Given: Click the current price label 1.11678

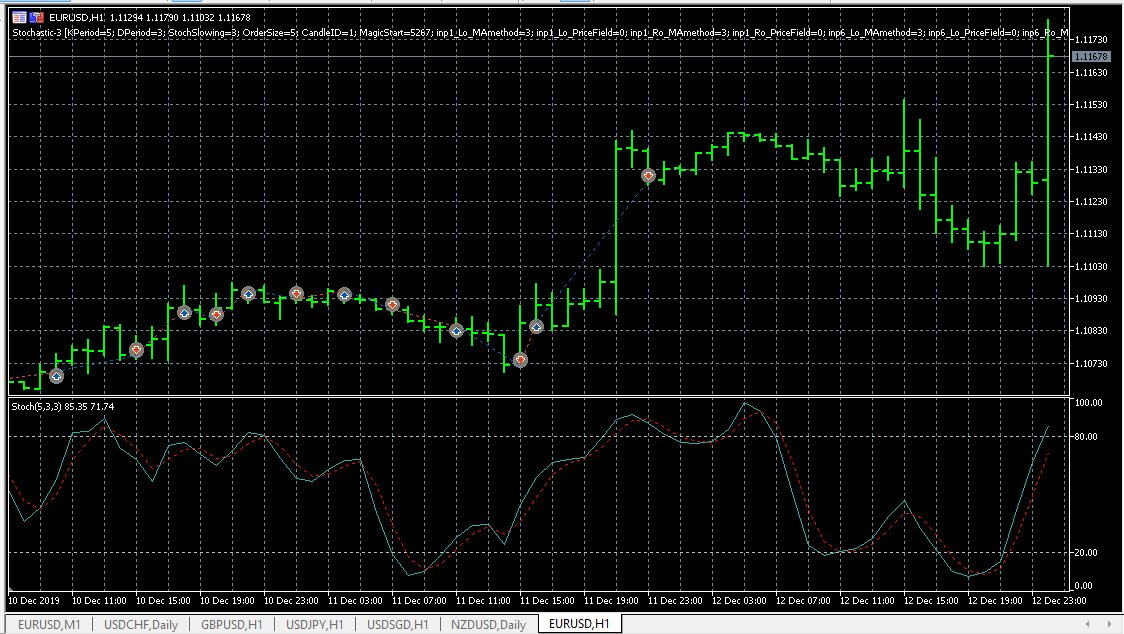Looking at the screenshot, I should [x=1091, y=57].
